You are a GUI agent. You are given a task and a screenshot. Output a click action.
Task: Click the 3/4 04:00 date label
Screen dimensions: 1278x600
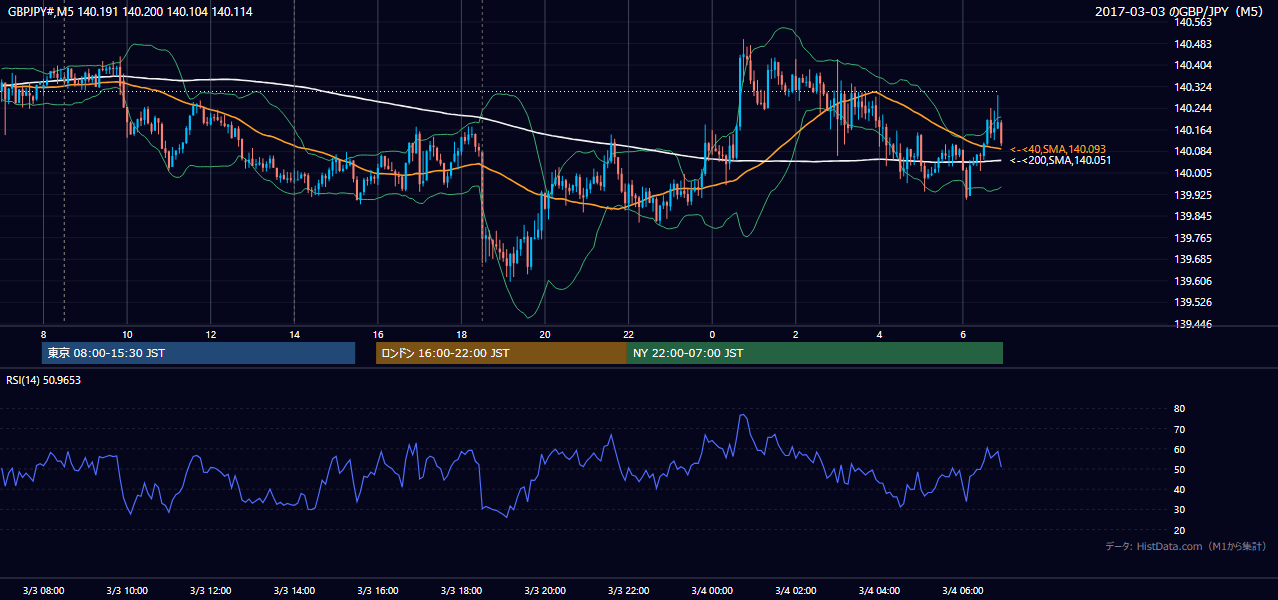(879, 590)
